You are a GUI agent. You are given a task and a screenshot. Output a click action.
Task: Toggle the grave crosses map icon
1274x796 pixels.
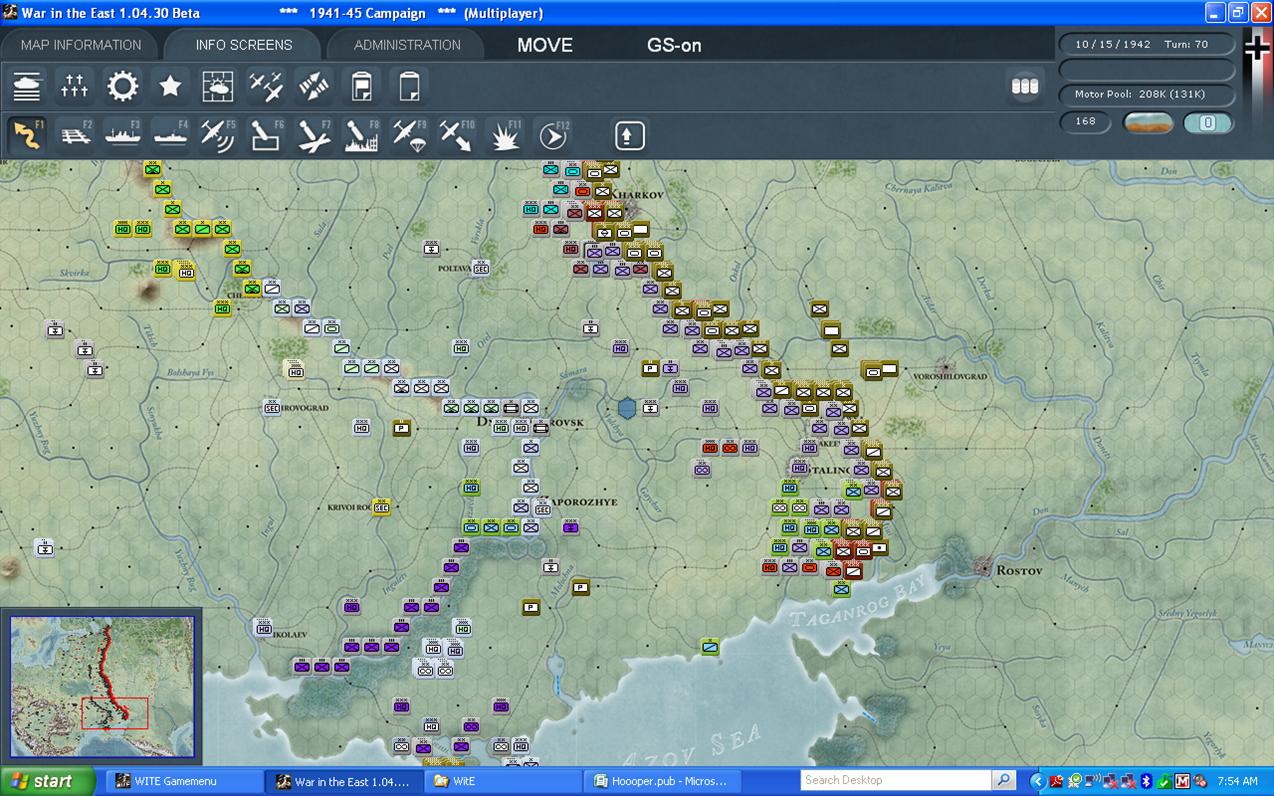tap(75, 87)
